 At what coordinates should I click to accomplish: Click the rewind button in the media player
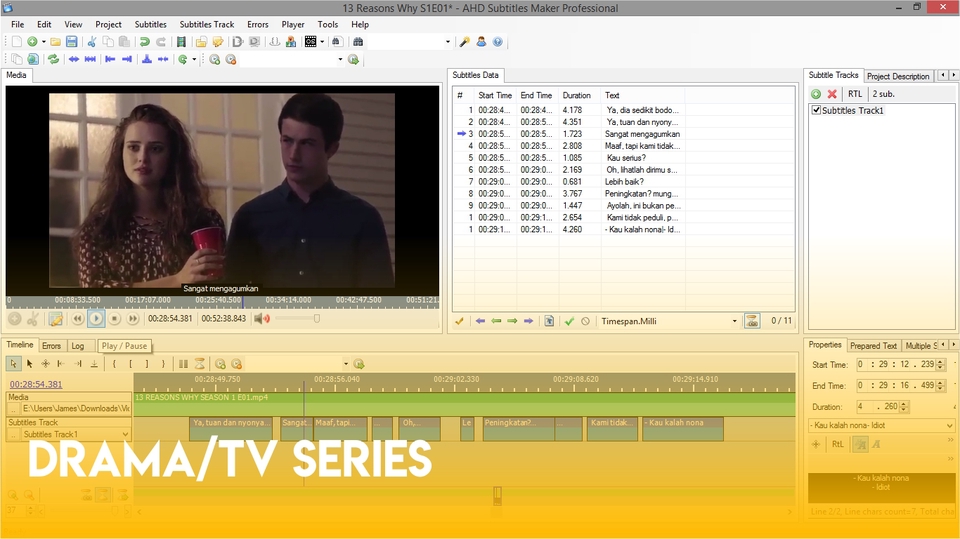tap(77, 318)
